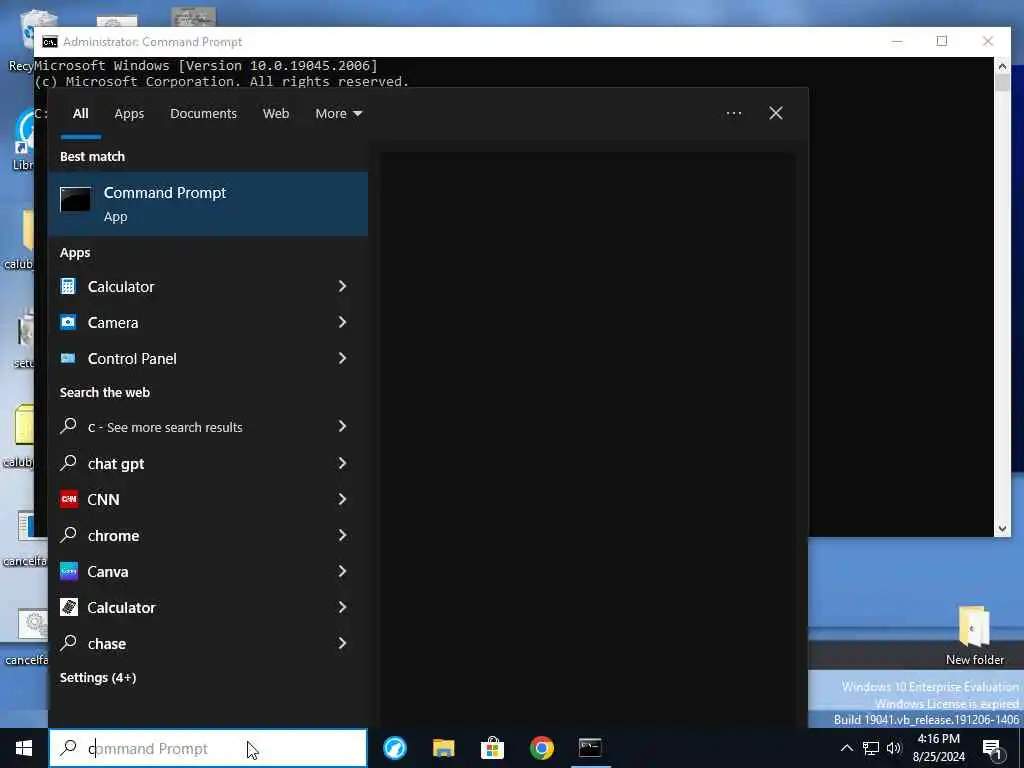Close the search panel with X
1024x768 pixels.
click(776, 114)
